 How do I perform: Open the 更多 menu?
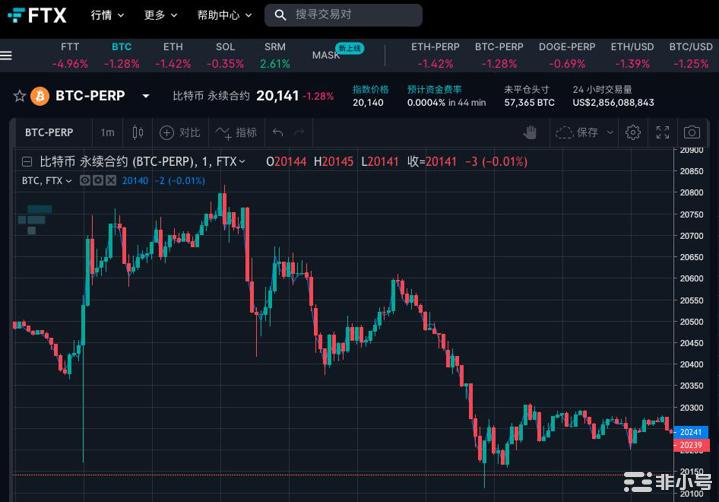coord(160,15)
